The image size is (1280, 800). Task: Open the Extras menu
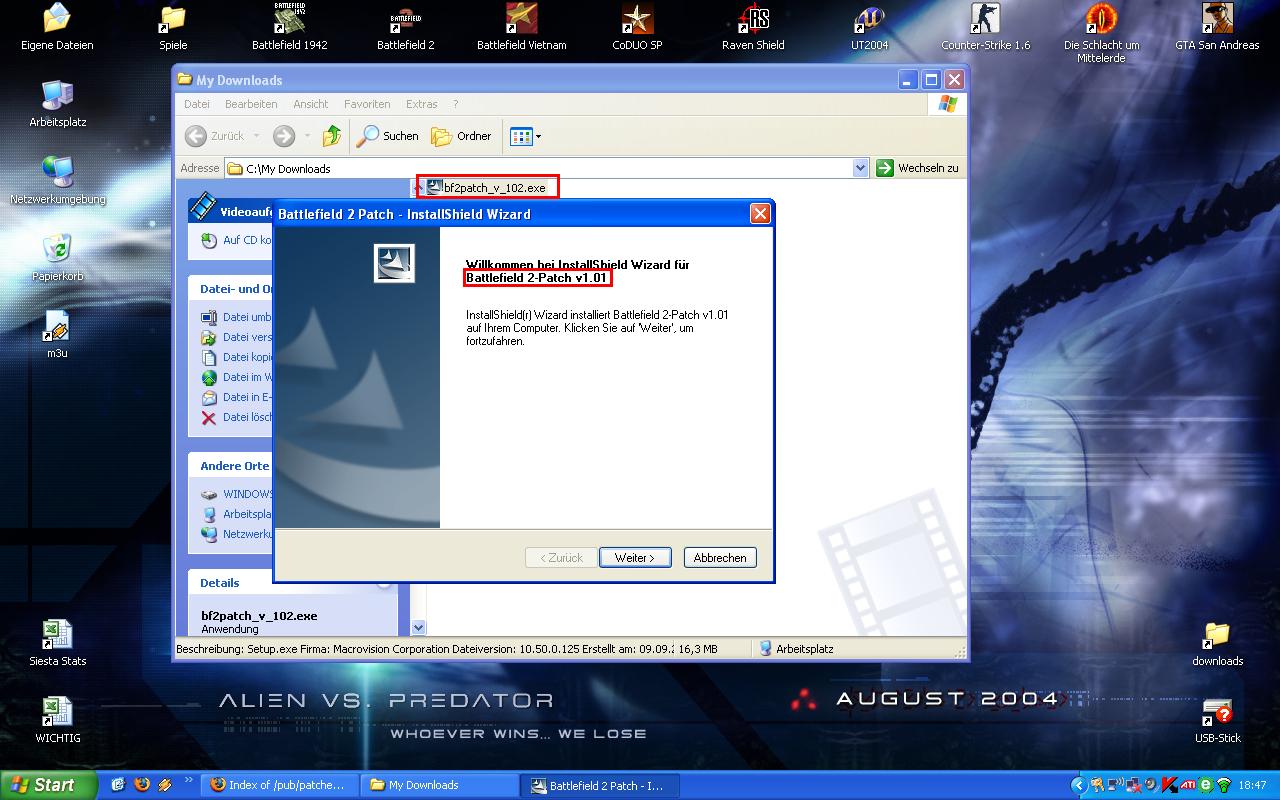pos(422,104)
